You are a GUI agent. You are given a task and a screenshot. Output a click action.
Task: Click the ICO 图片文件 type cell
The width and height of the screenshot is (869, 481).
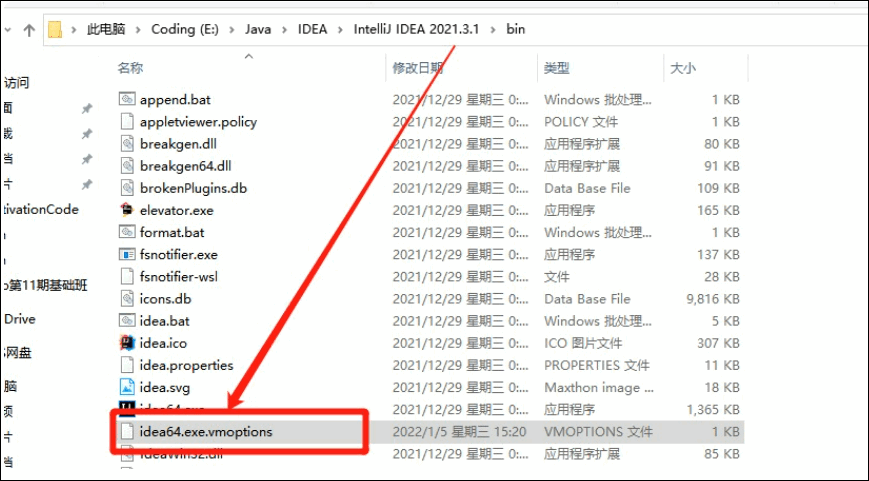[x=583, y=344]
